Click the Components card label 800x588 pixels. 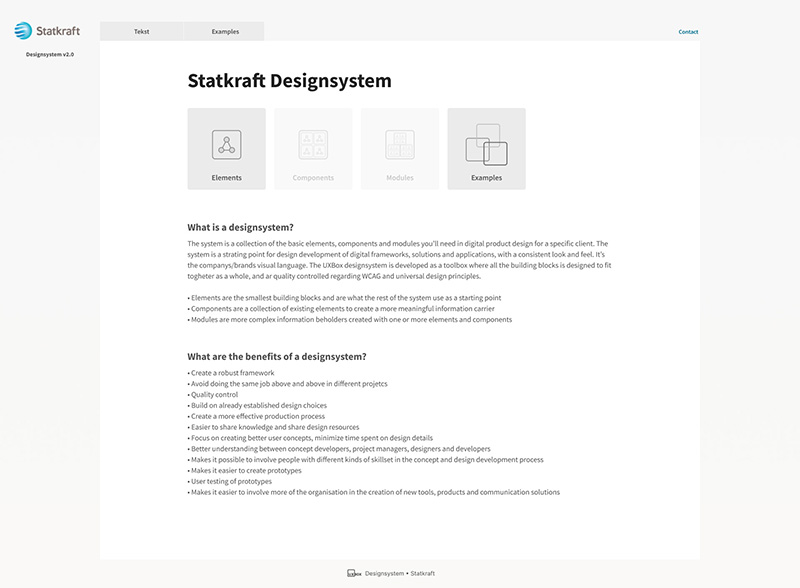point(313,178)
